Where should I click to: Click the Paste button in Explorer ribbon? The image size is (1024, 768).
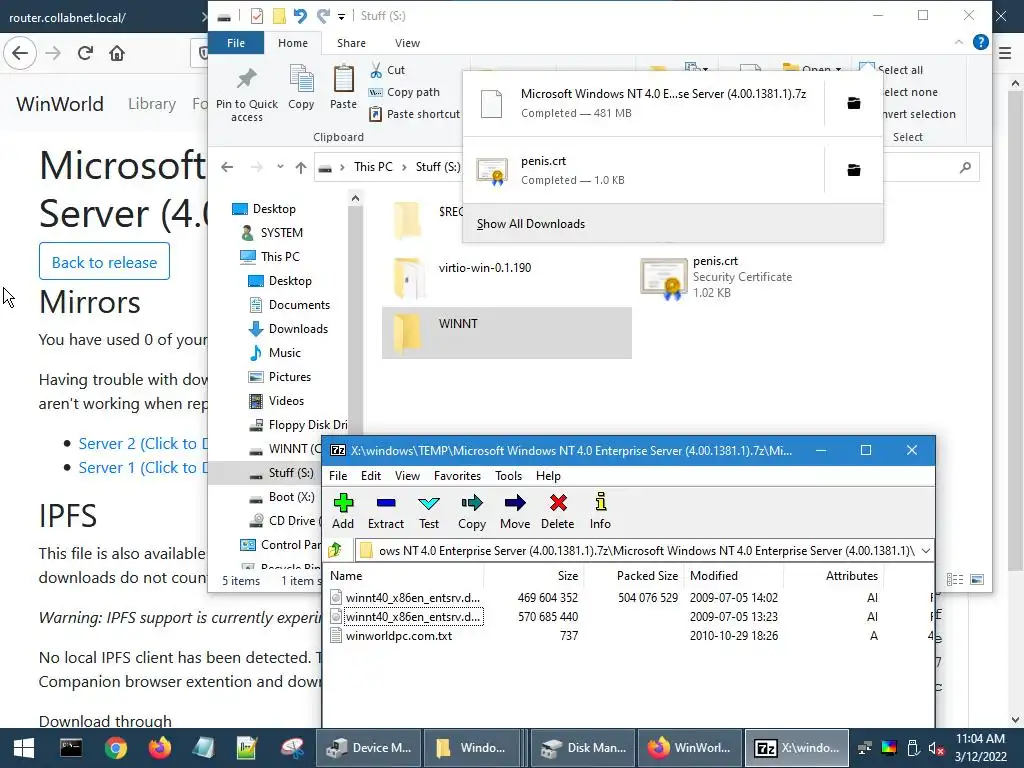(x=343, y=88)
